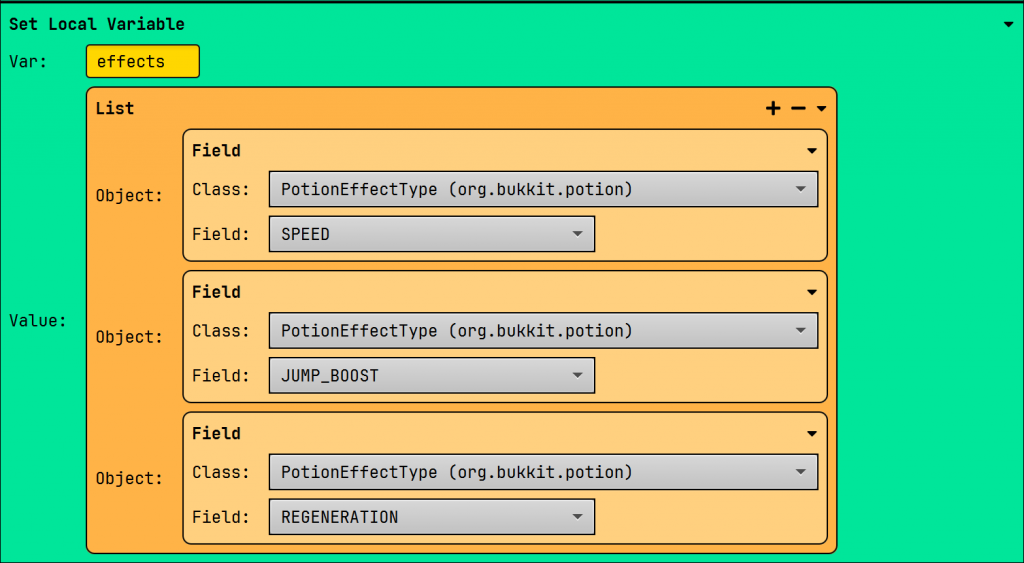This screenshot has height=563, width=1024.
Task: Click the Value: label
Action: (x=38, y=320)
